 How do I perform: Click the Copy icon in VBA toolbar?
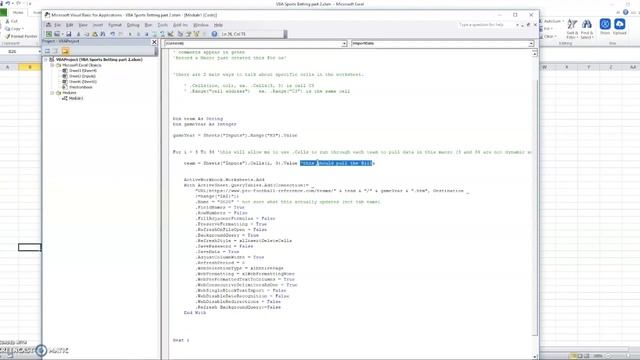(x=87, y=34)
